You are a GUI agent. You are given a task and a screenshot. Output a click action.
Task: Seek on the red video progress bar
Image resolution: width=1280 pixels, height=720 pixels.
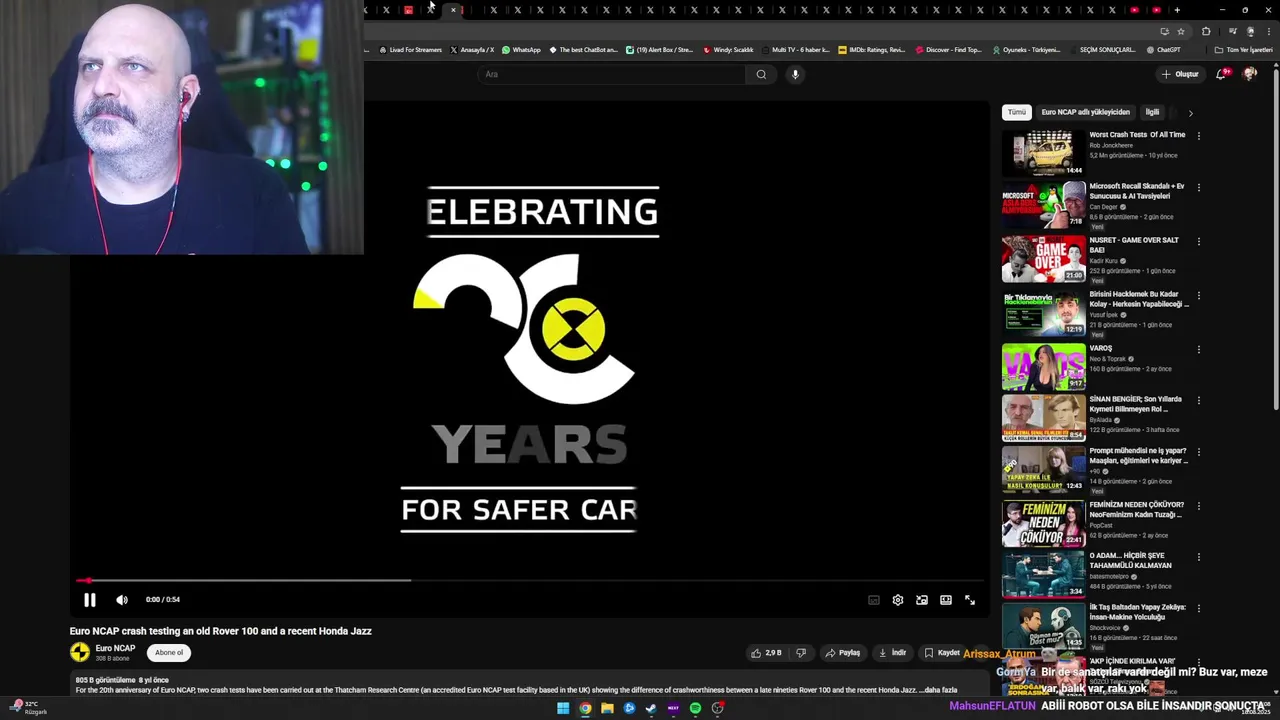(x=530, y=580)
